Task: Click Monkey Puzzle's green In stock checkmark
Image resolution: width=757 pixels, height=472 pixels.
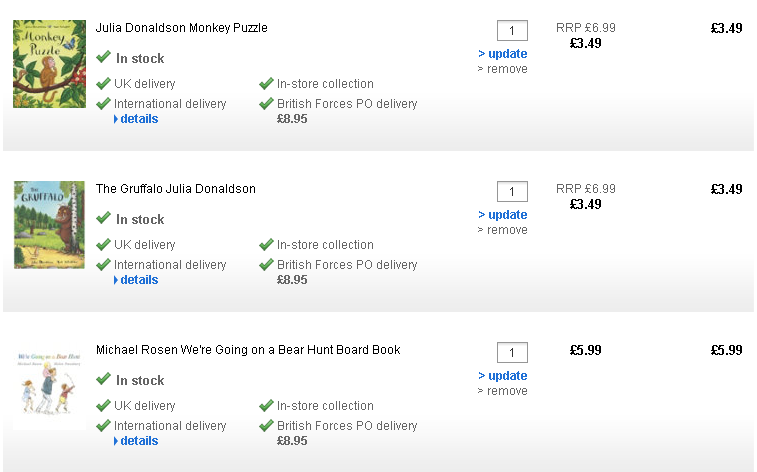Action: (103, 58)
